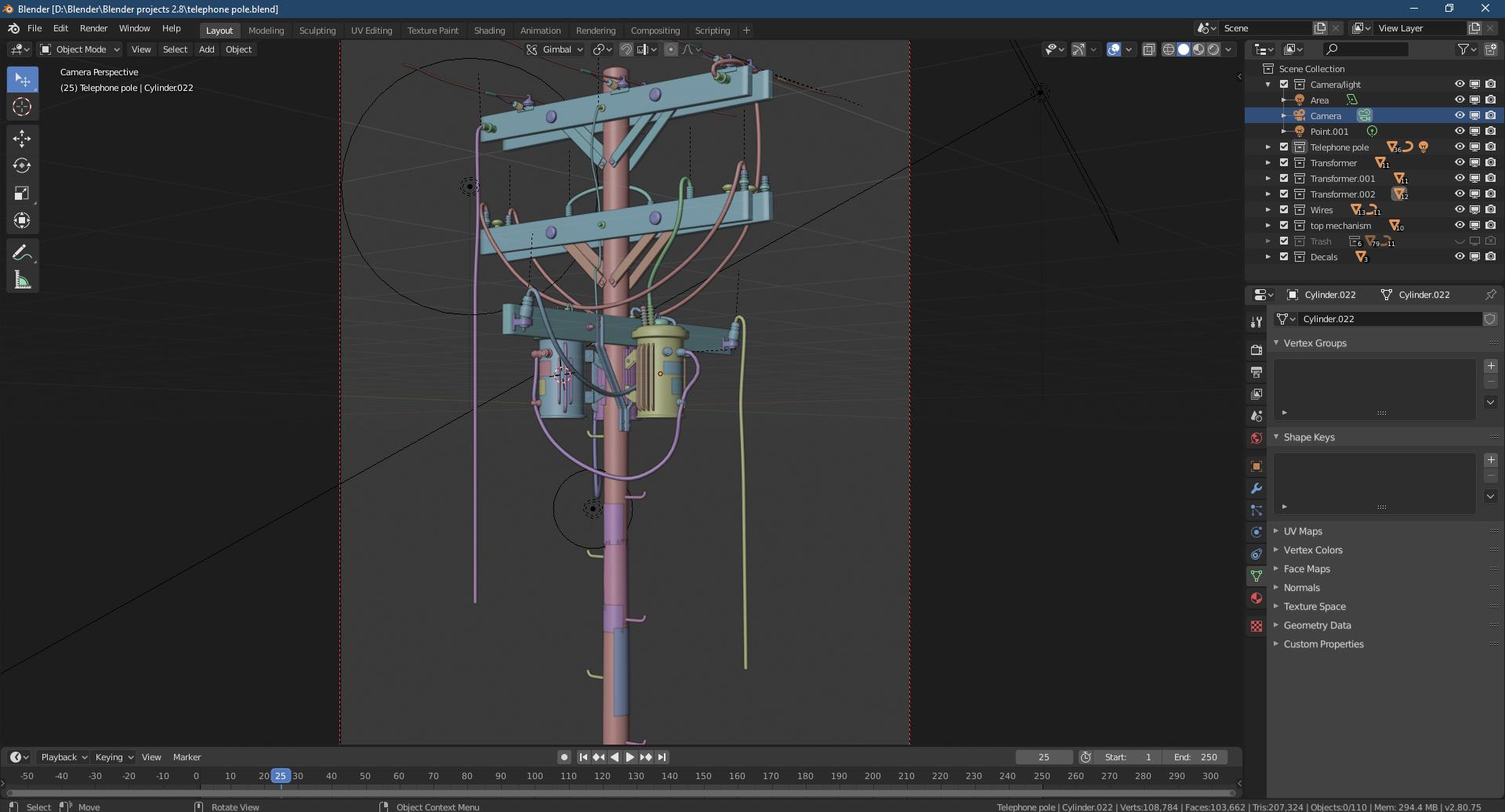The height and width of the screenshot is (812, 1505).
Task: Expand the Telephone pole collection
Action: [x=1268, y=147]
